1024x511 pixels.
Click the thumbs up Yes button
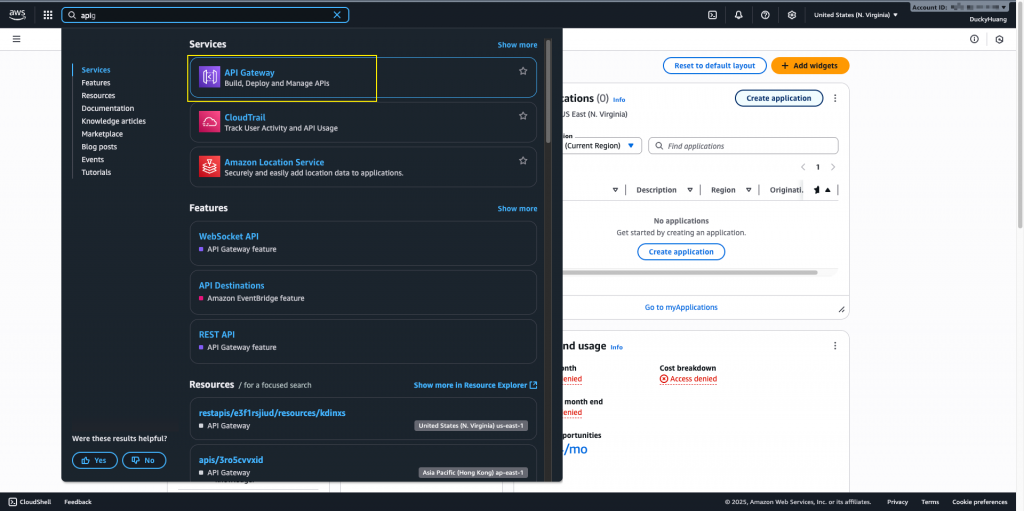pyautogui.click(x=95, y=460)
